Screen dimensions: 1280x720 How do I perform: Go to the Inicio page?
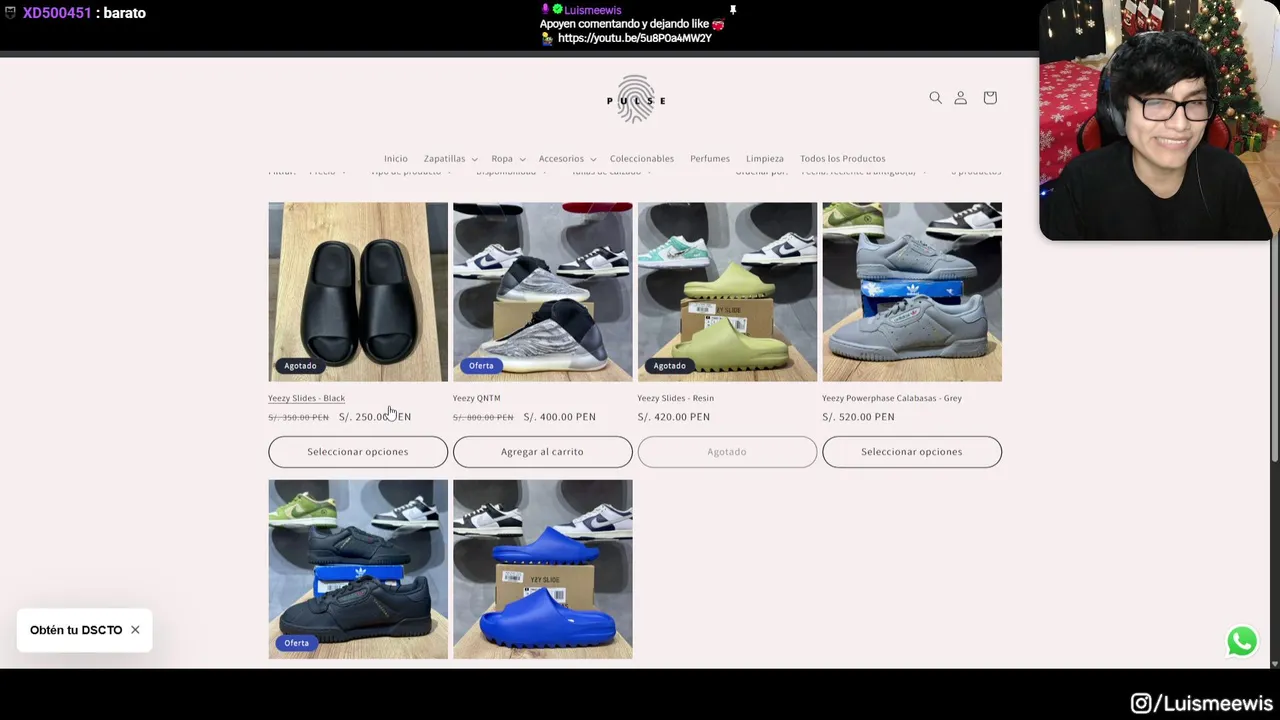pos(396,158)
